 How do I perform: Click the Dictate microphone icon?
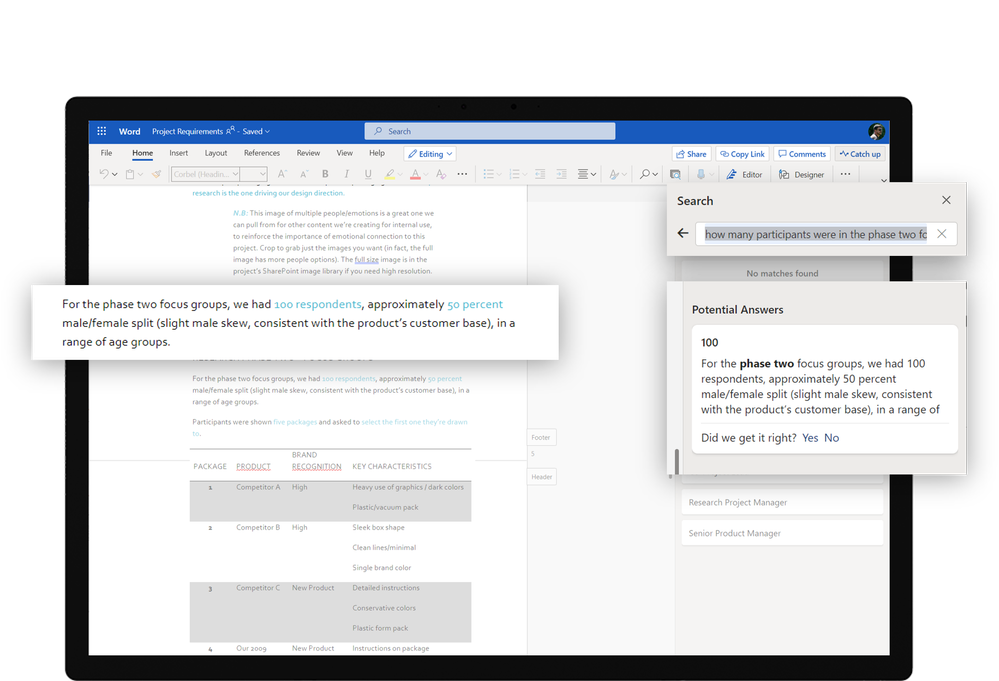[701, 174]
